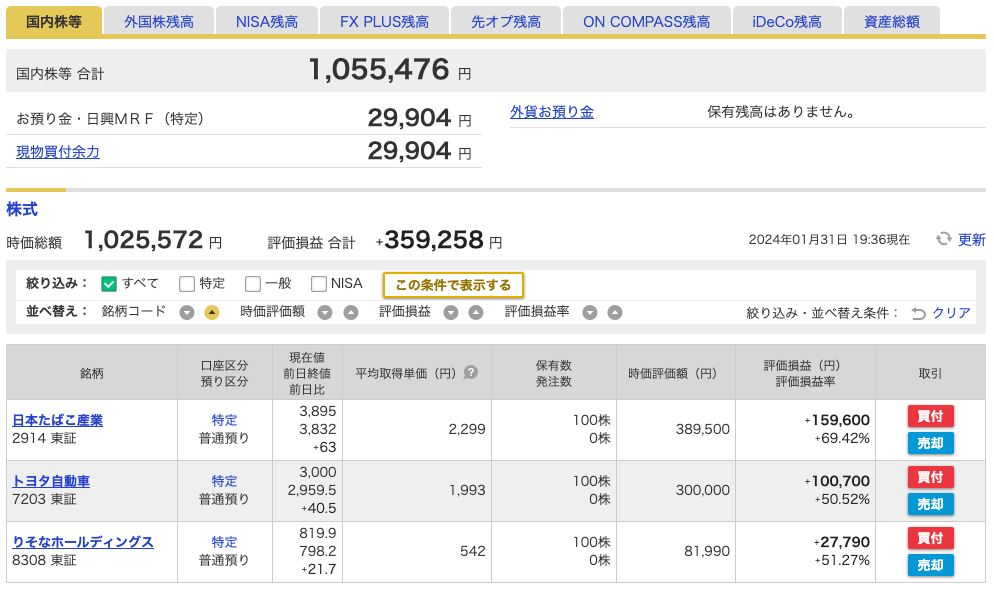Screen dimensions: 994x591
Task: Click 2914 東証 code text
Action: click(44, 438)
